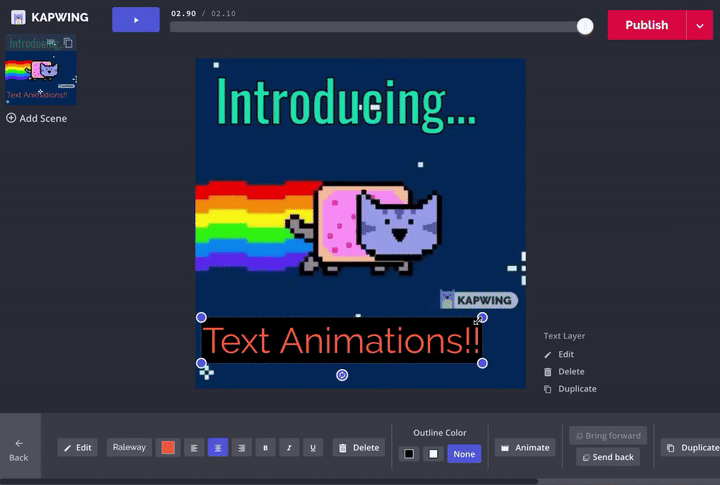Align text to the left
720x485 pixels.
pos(194,448)
